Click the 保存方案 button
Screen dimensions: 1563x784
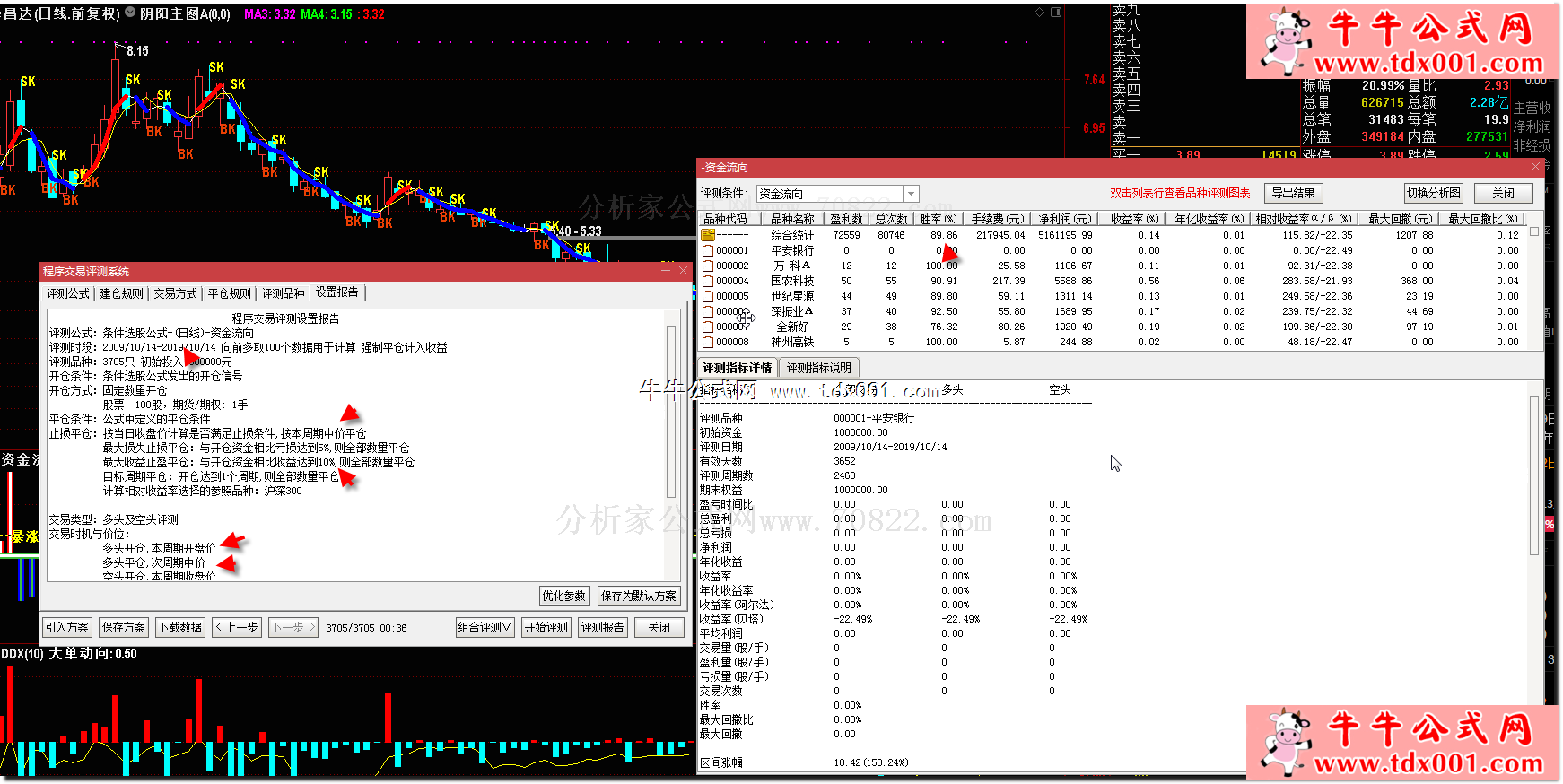click(124, 627)
